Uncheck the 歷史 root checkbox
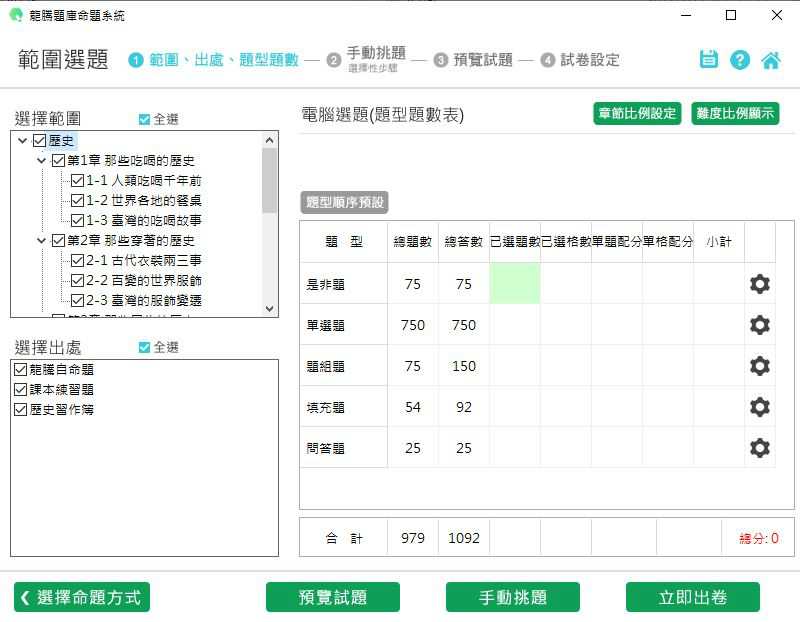Image resolution: width=800 pixels, height=622 pixels. pos(39,140)
